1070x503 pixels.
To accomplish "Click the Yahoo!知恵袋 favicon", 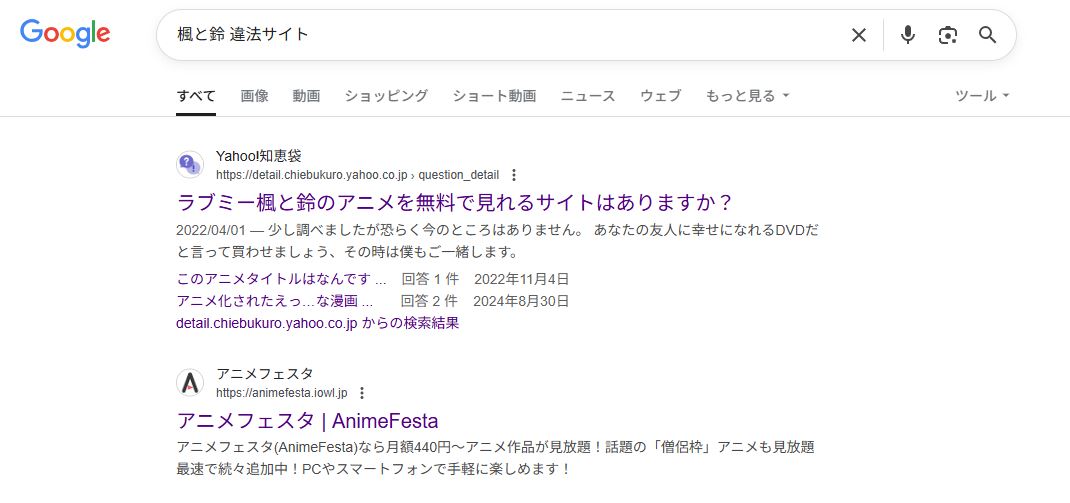I will coord(190,164).
